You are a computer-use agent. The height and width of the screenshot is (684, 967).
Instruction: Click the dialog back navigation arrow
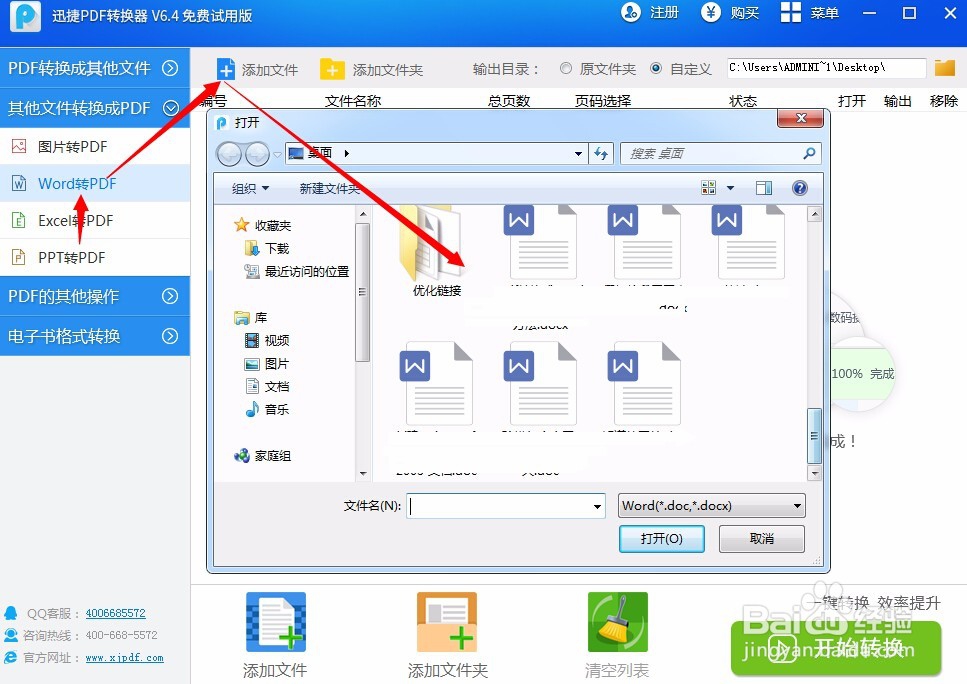click(x=229, y=154)
